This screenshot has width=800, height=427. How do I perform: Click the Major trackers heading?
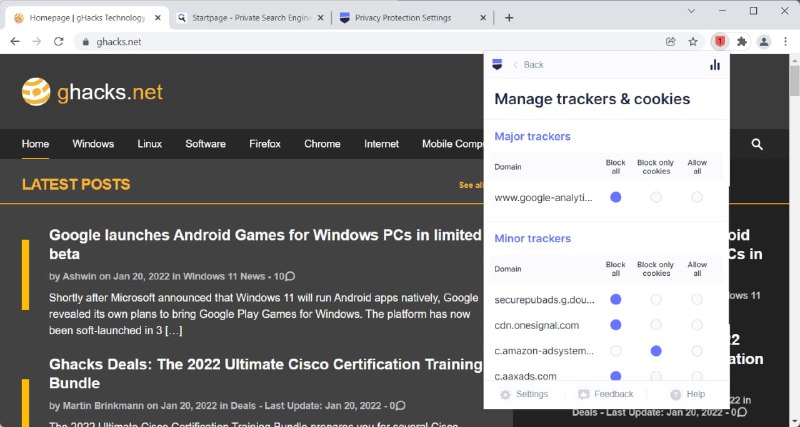[532, 136]
